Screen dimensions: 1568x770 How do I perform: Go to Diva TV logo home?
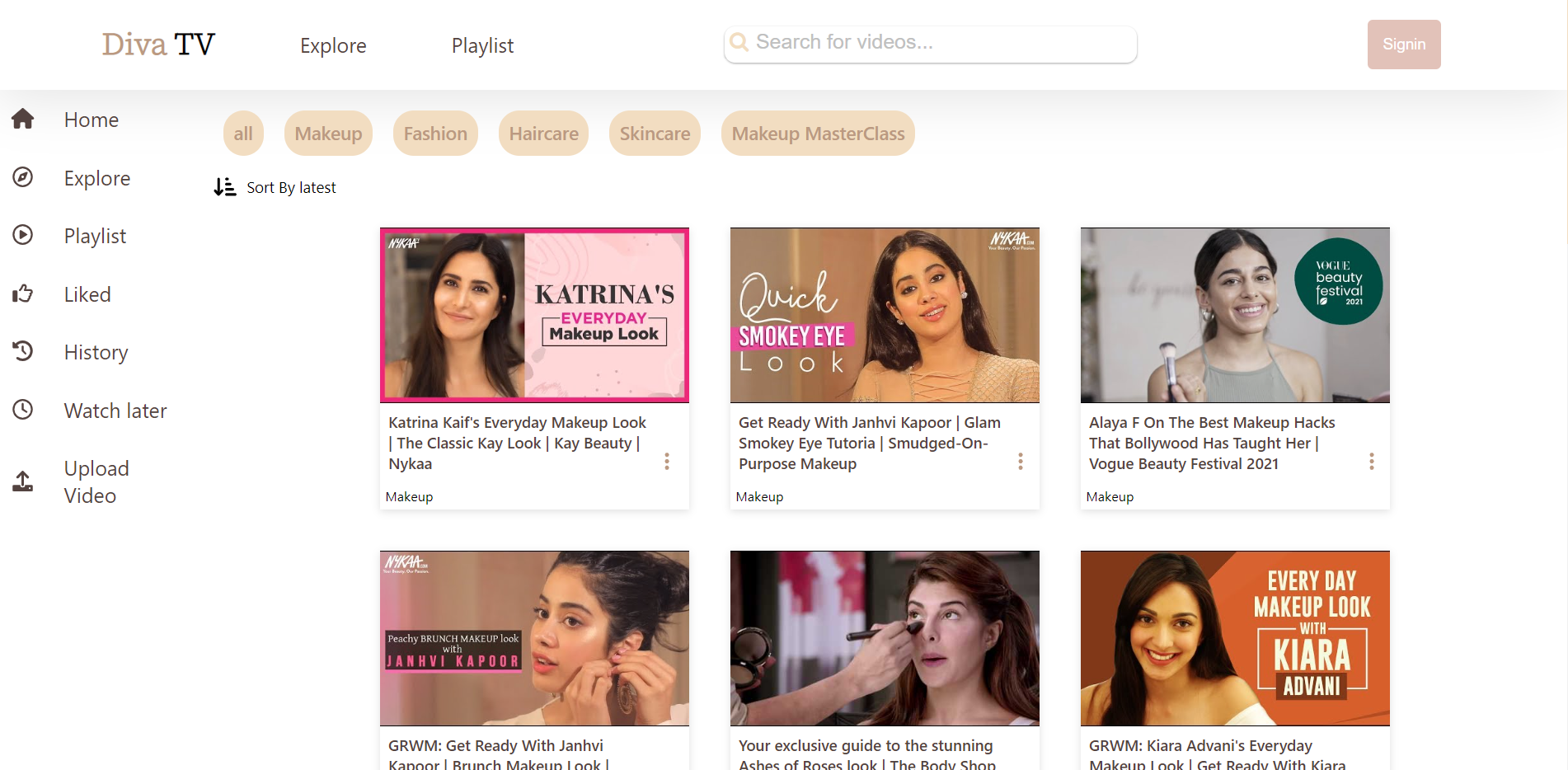click(158, 45)
